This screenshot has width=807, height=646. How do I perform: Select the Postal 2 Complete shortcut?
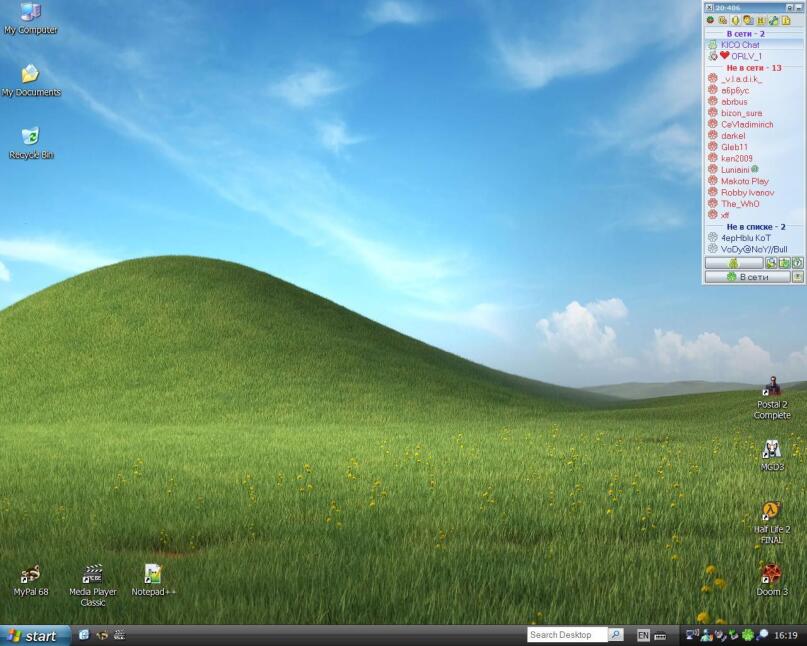point(772,398)
